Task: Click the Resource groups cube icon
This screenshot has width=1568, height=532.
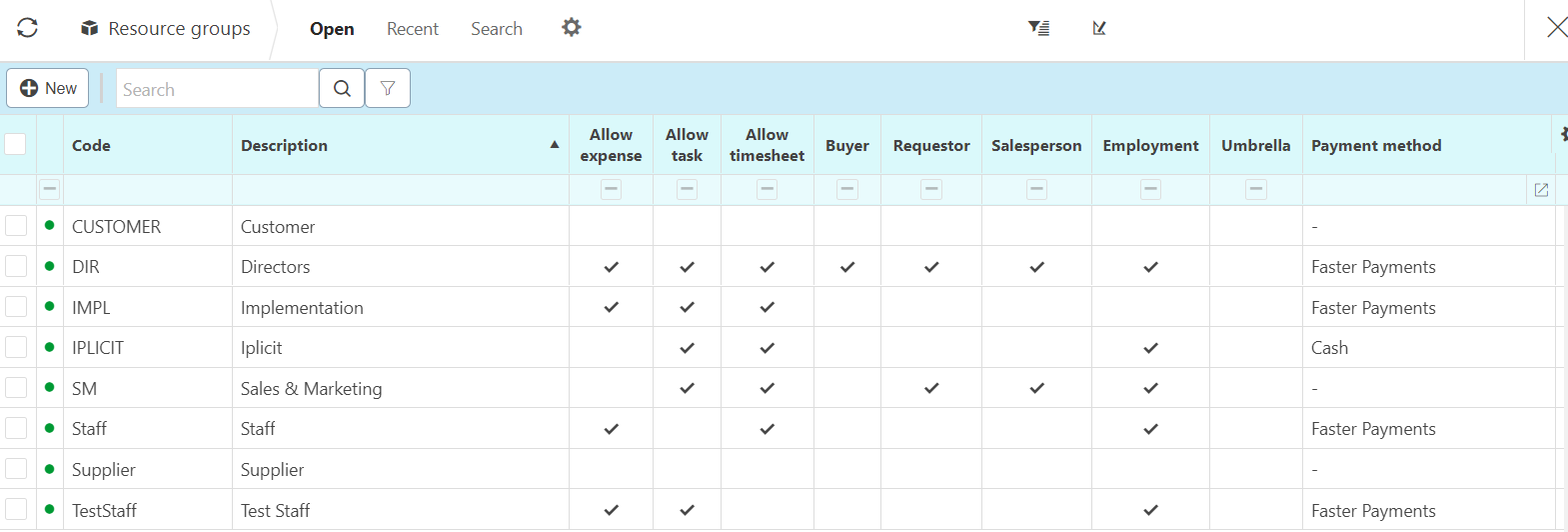Action: coord(89,28)
